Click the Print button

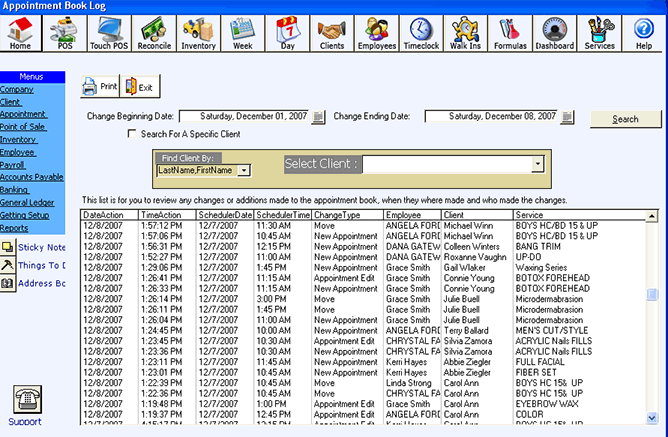[100, 86]
